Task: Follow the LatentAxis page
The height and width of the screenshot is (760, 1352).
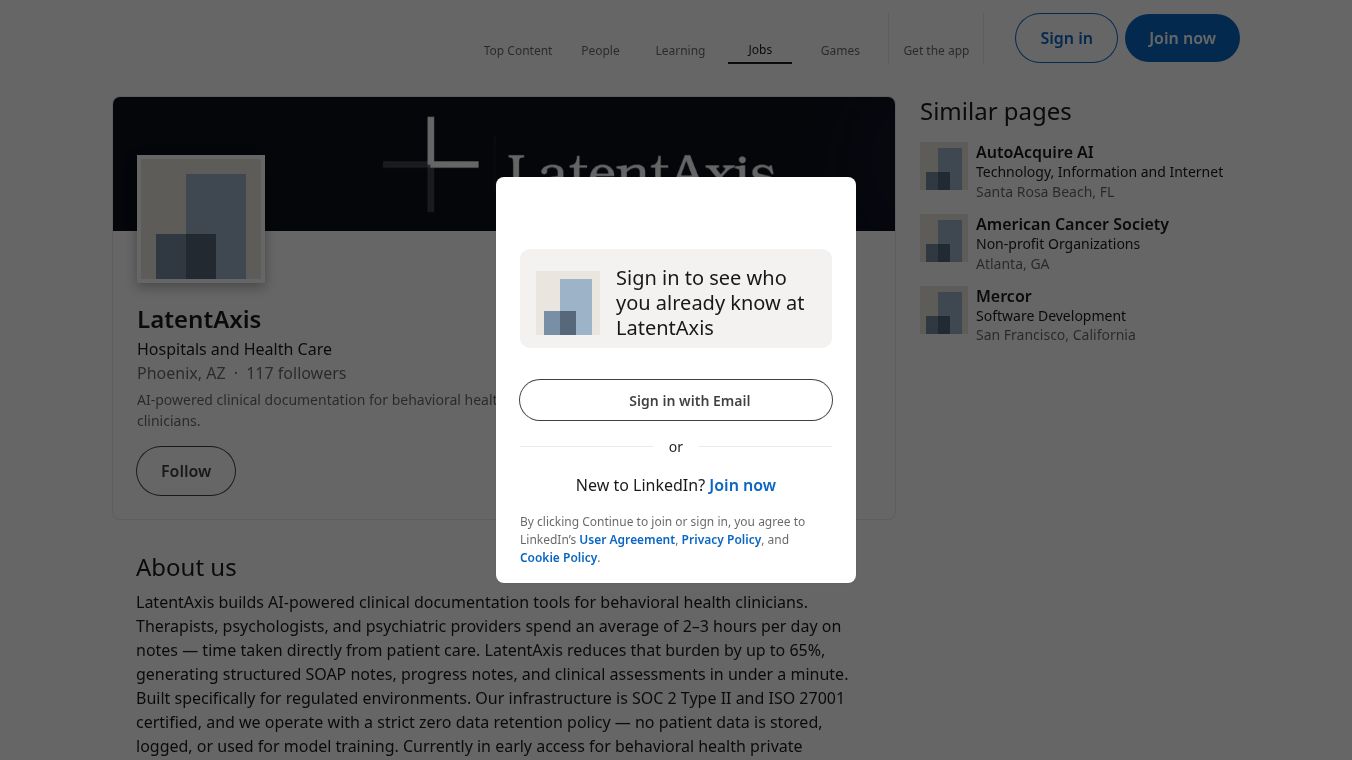Action: point(186,471)
